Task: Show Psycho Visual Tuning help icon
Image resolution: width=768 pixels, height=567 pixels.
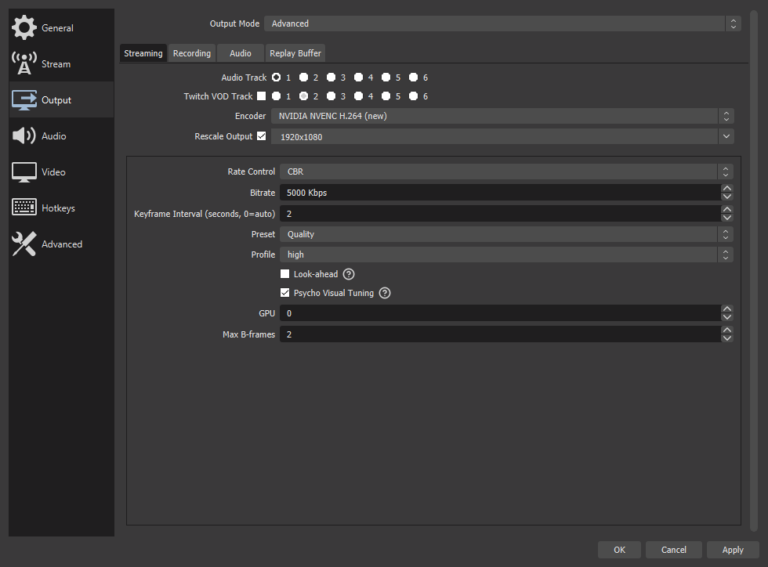Action: (385, 293)
